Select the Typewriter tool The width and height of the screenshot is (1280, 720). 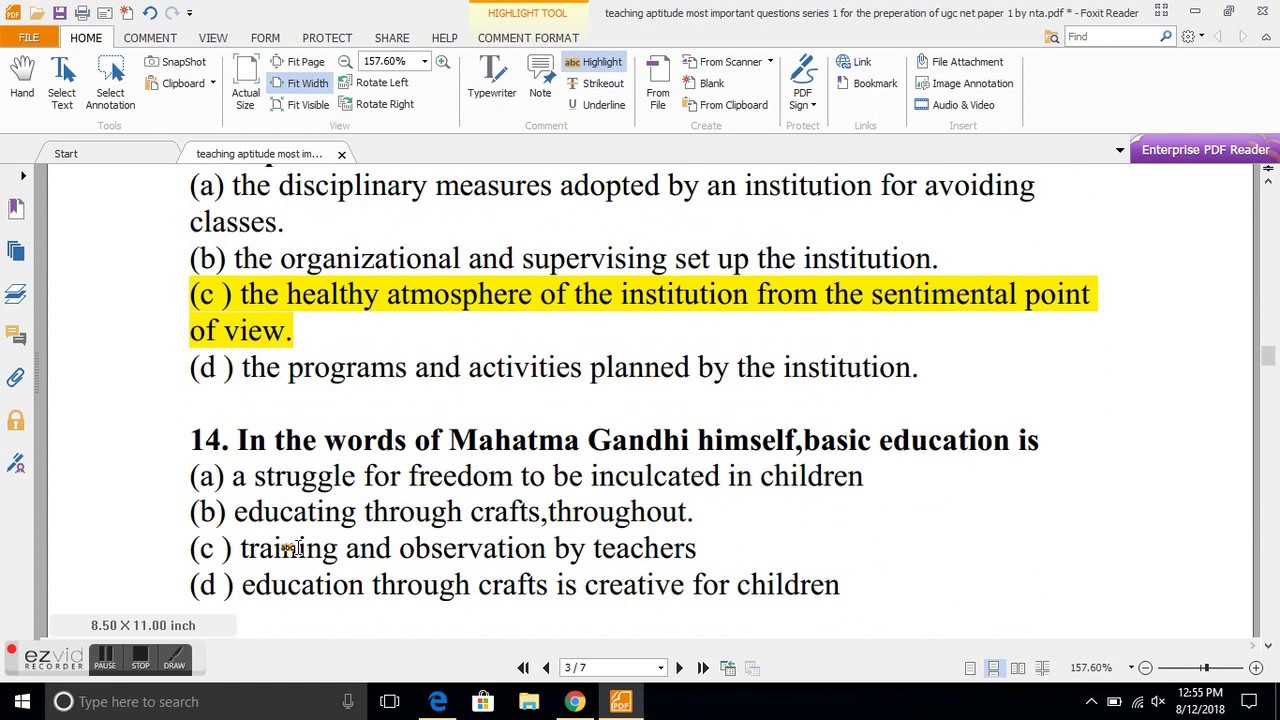(x=491, y=78)
